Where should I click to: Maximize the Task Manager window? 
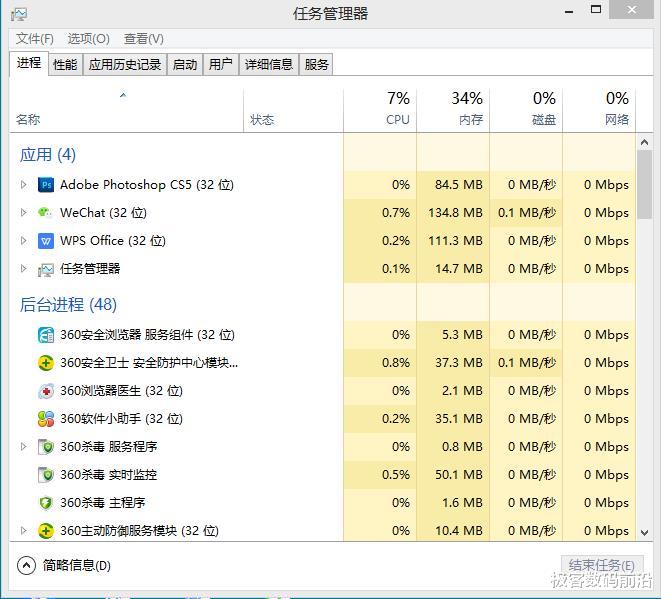click(596, 10)
